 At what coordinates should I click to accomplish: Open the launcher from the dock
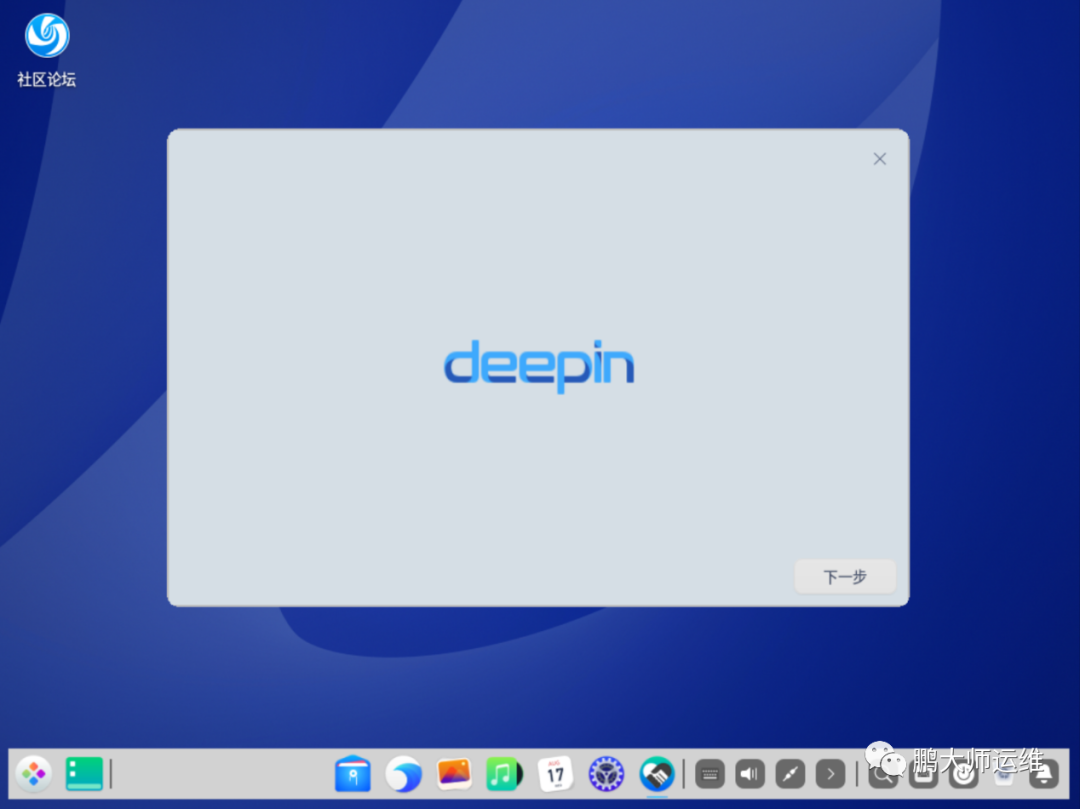pos(33,774)
